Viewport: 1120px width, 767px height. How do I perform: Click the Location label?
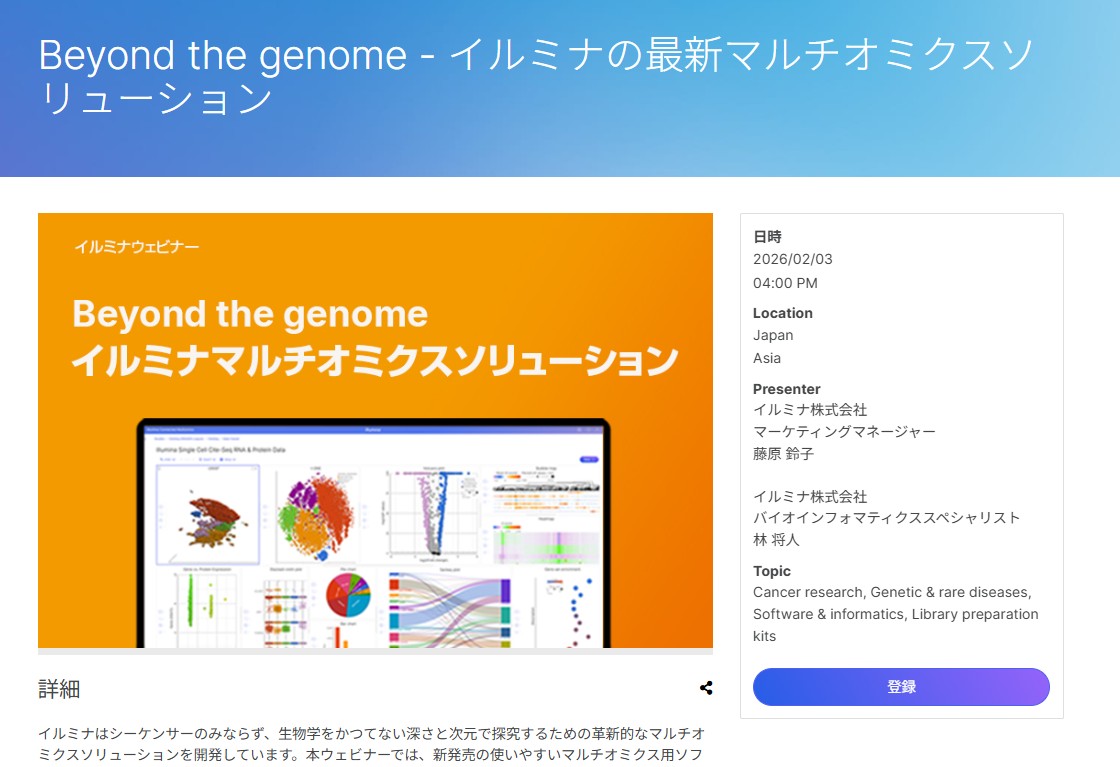pos(782,313)
